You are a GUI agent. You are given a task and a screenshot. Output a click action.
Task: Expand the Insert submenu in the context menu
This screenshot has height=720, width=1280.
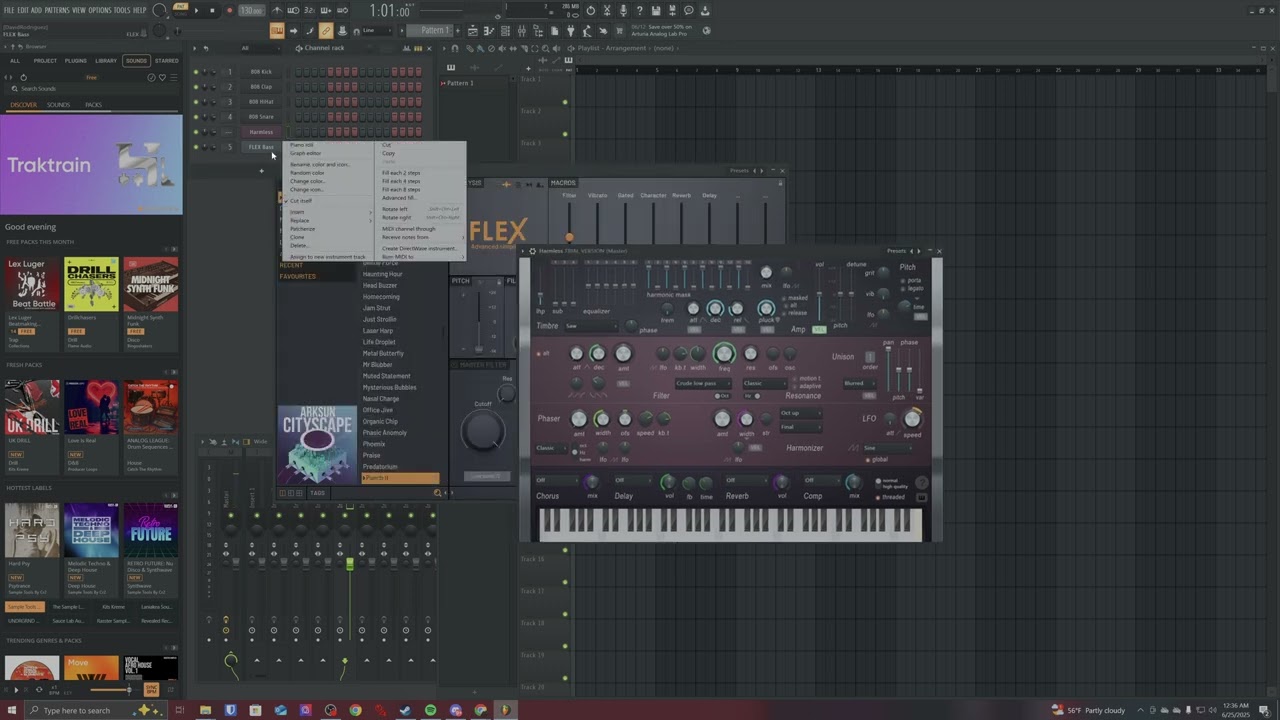[330, 212]
